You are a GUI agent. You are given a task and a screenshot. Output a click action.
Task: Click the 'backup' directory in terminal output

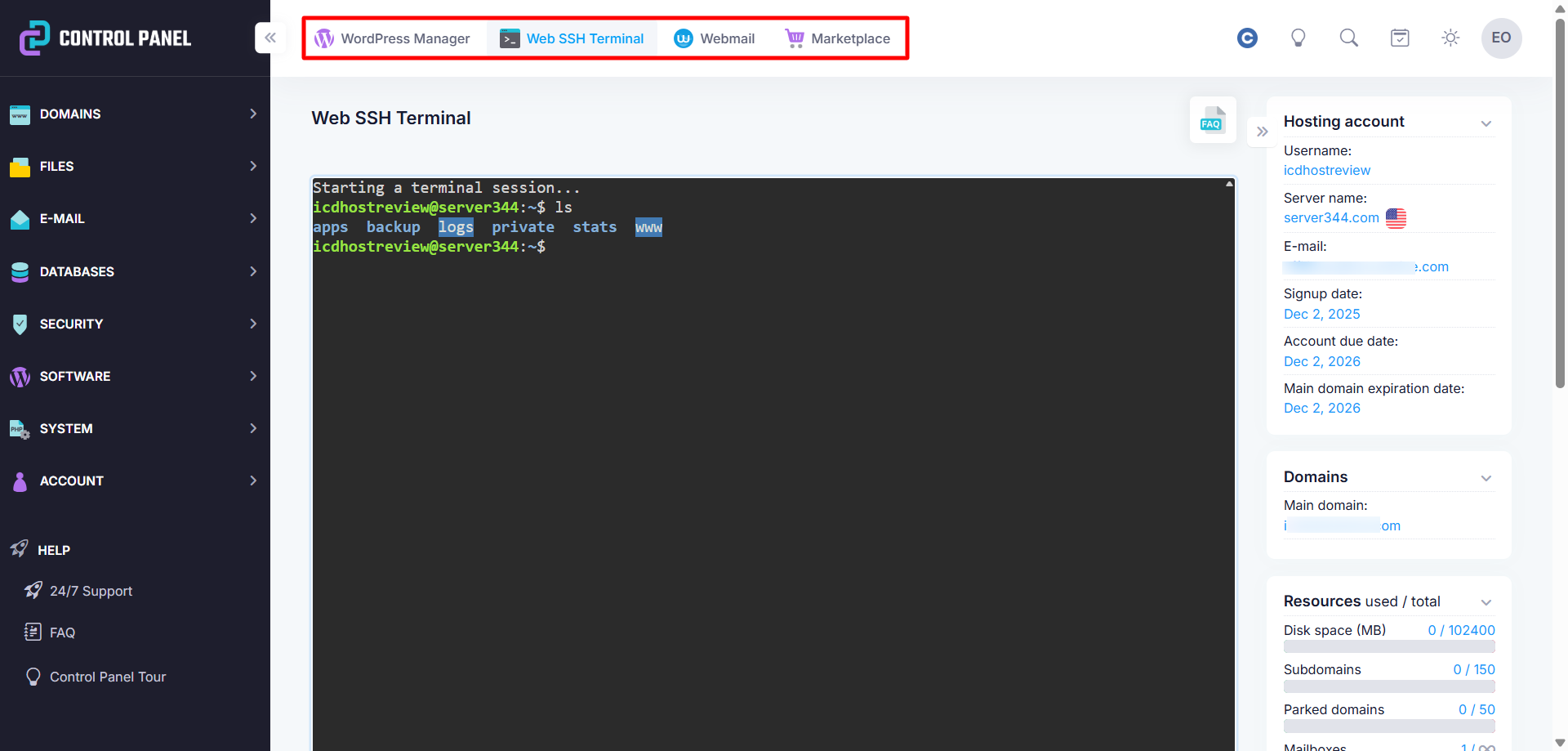click(393, 227)
